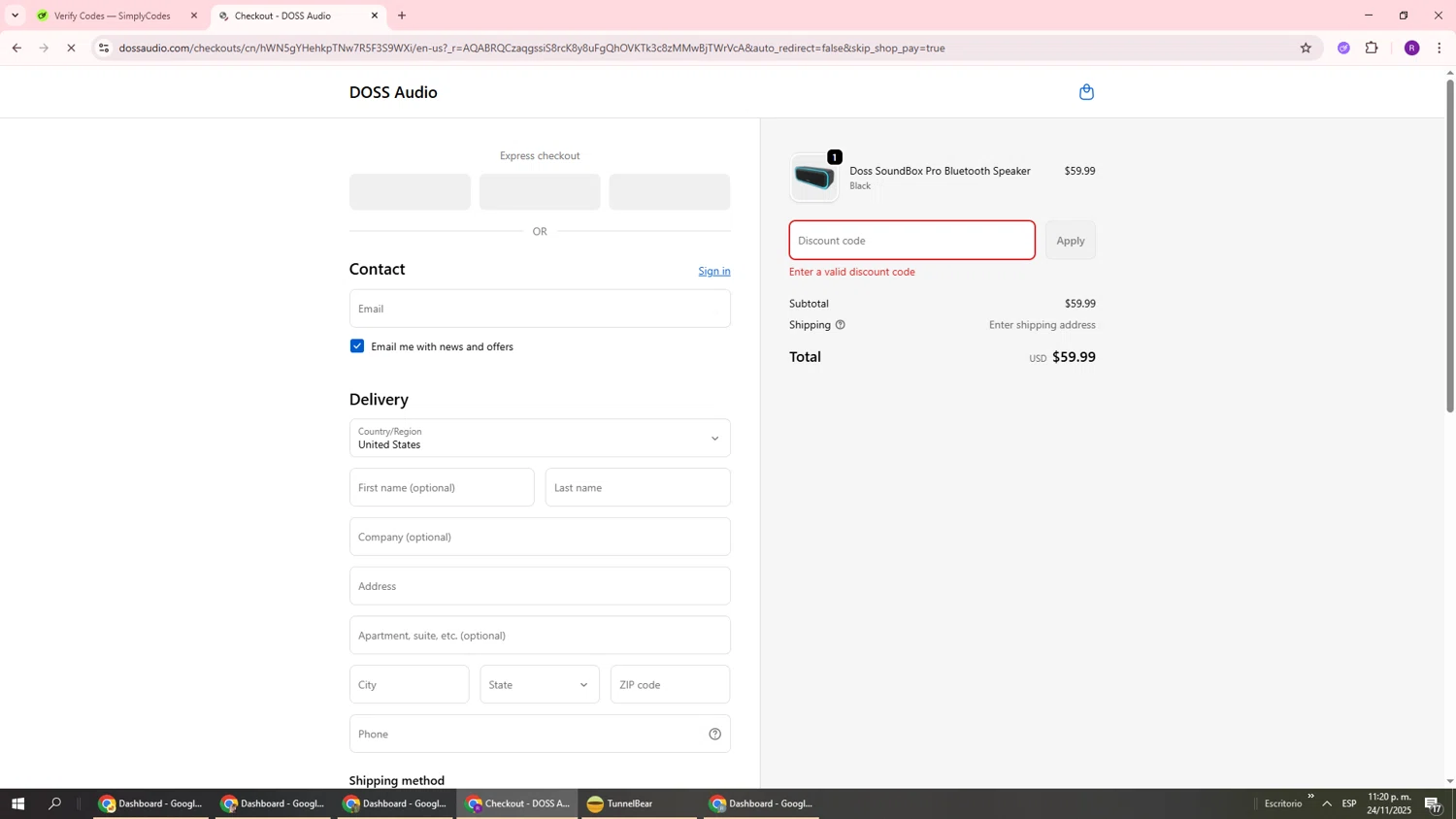This screenshot has width=1456, height=819.
Task: Open the Country/Region dropdown
Action: [540, 439]
